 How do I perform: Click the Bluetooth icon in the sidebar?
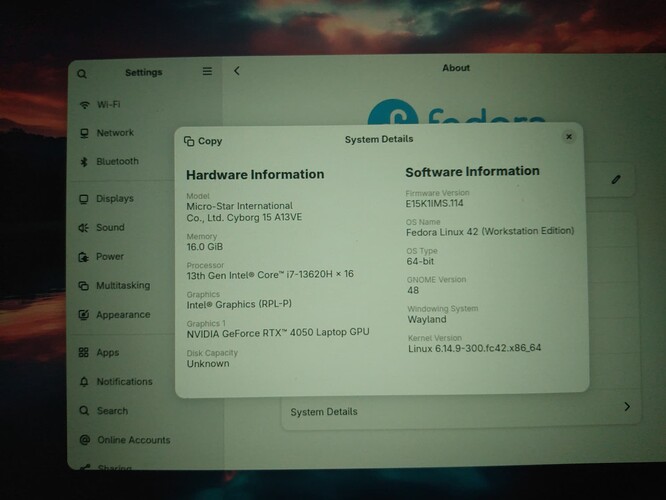84,162
